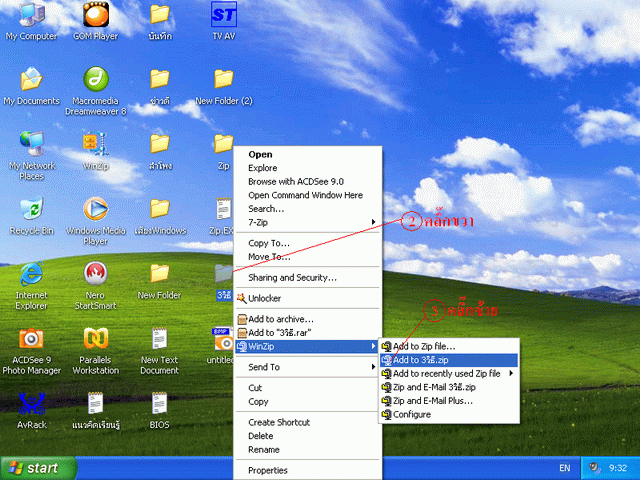Viewport: 640px width, 480px height.
Task: Select the highlighted folder being zipped
Action: (x=224, y=282)
